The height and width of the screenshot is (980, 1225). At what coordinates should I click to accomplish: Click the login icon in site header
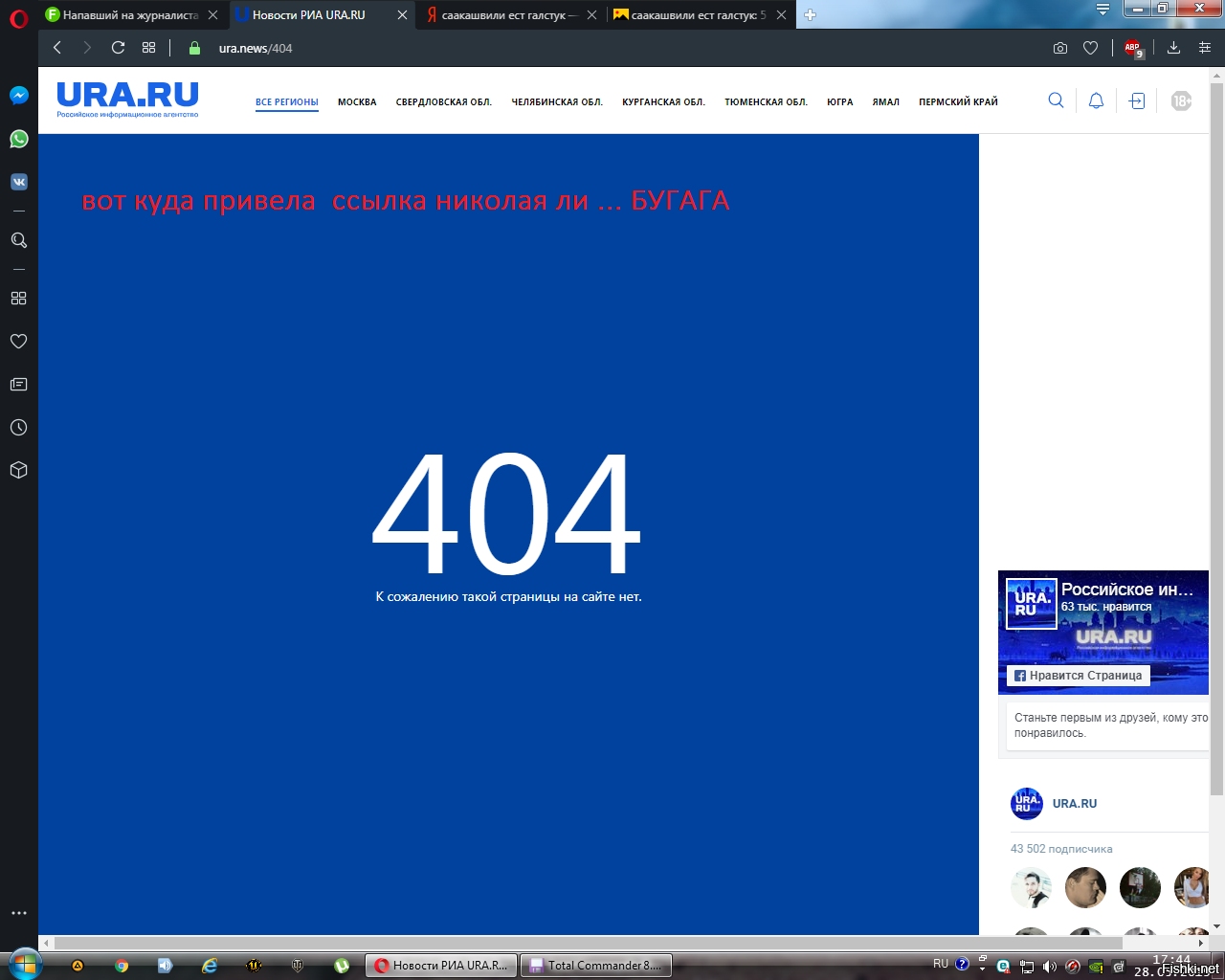click(x=1136, y=100)
